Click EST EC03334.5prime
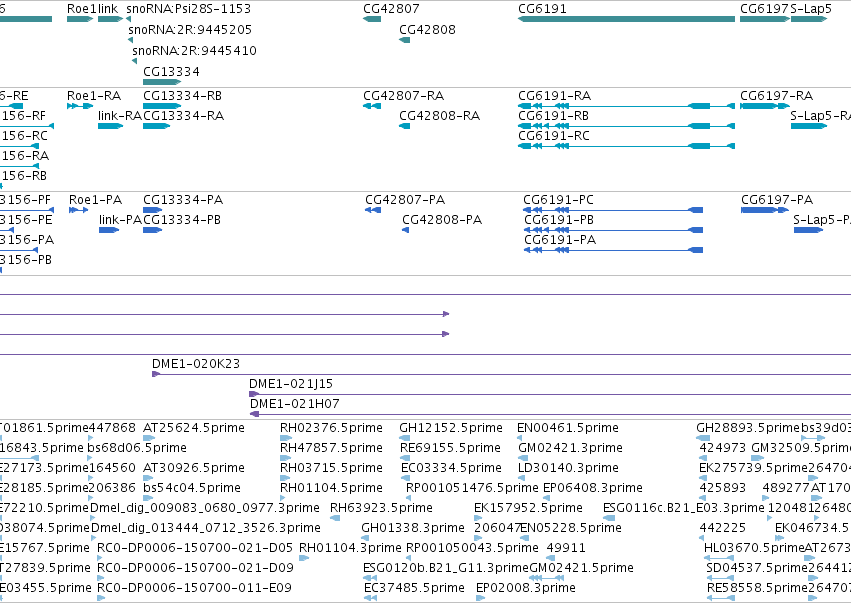This screenshot has width=851, height=603. (451, 468)
